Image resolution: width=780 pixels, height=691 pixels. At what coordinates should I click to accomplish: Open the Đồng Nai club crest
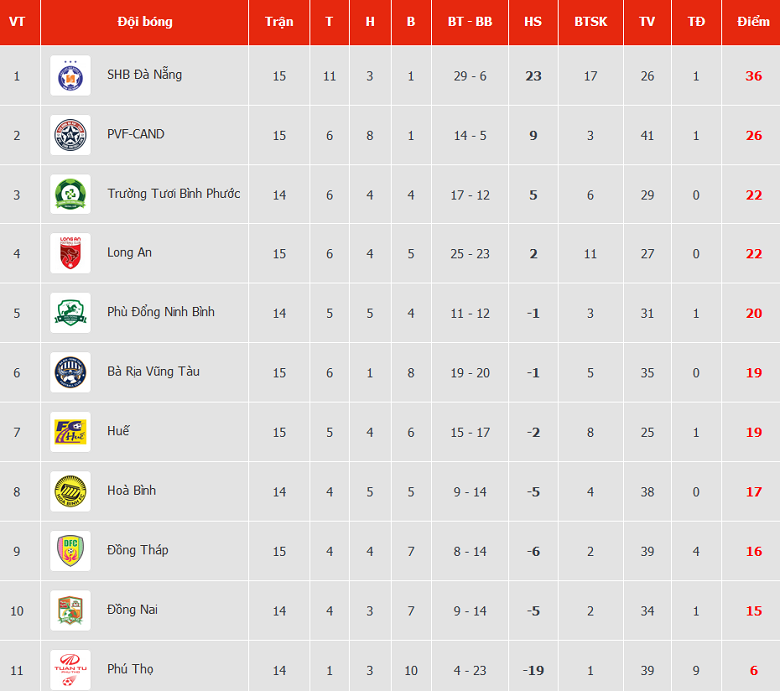pyautogui.click(x=70, y=610)
